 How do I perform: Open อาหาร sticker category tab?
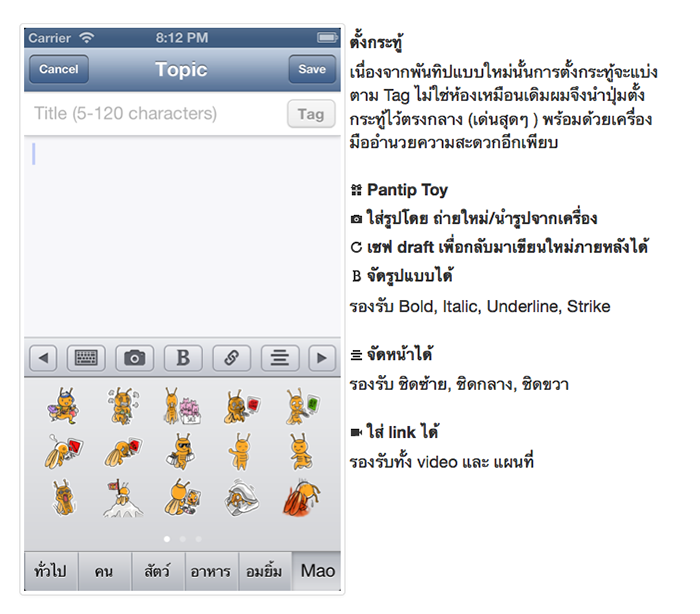(x=212, y=571)
